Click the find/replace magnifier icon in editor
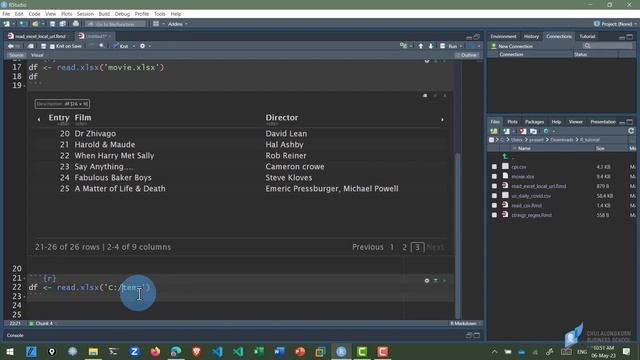Screen dimensions: 640x360 coord(102,46)
